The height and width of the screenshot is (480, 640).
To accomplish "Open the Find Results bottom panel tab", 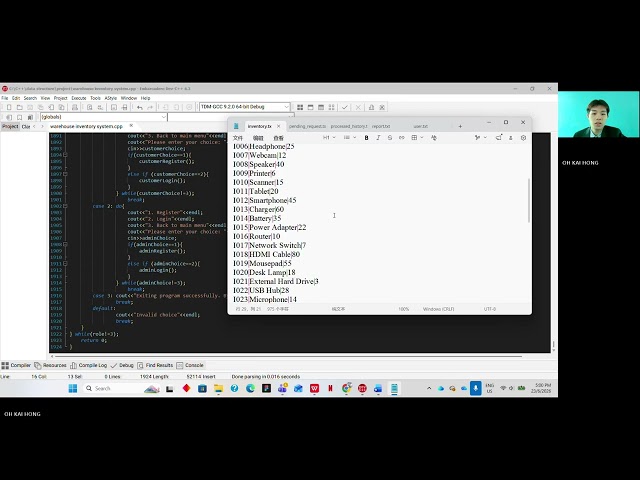I will (155, 365).
